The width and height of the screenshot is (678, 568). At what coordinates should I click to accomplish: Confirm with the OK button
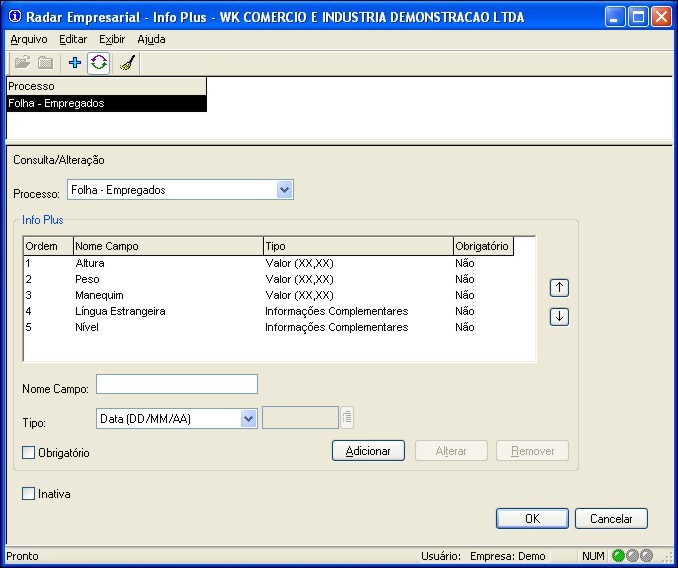533,519
